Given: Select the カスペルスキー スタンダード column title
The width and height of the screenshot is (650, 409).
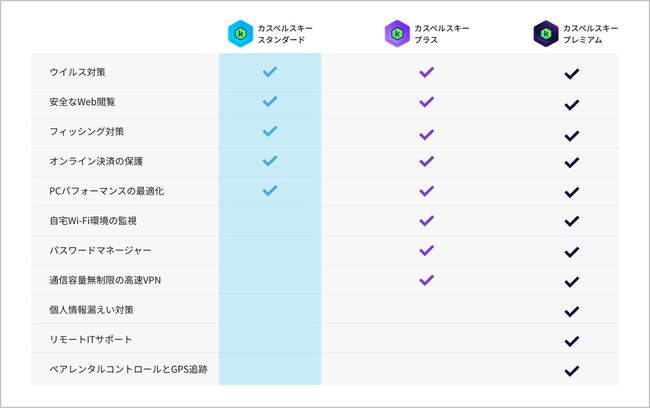Looking at the screenshot, I should 285,33.
